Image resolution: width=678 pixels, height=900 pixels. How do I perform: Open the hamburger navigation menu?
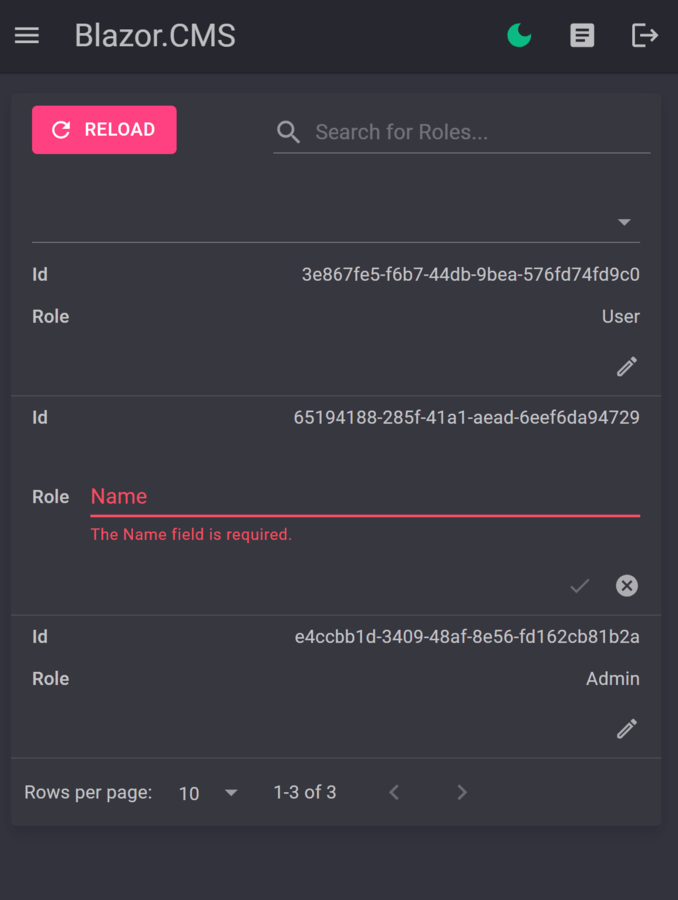click(27, 36)
